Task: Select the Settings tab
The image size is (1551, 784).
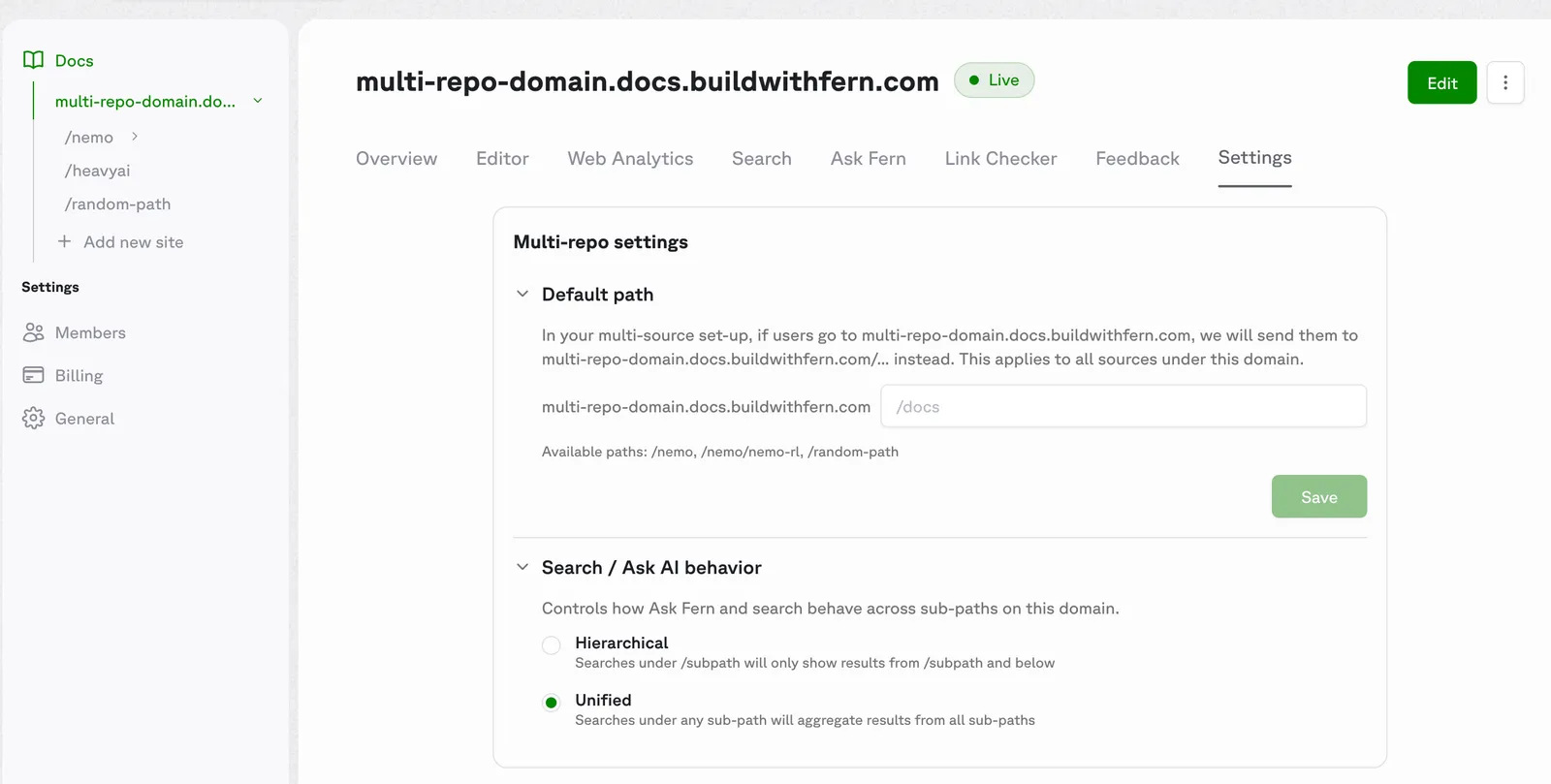Action: coord(1254,157)
